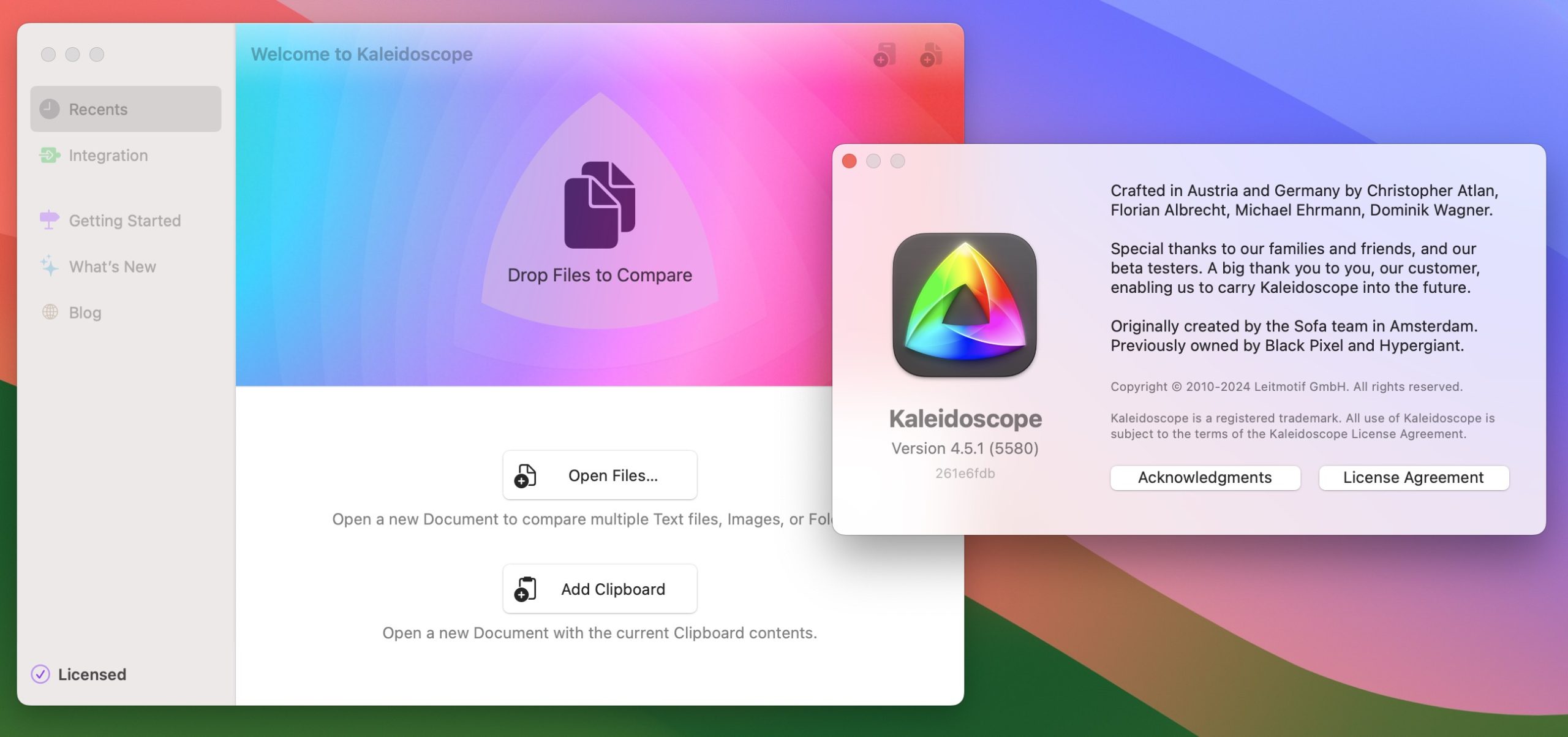Click the add clipboard toolbar icon
This screenshot has height=737, width=1568.
tap(884, 55)
